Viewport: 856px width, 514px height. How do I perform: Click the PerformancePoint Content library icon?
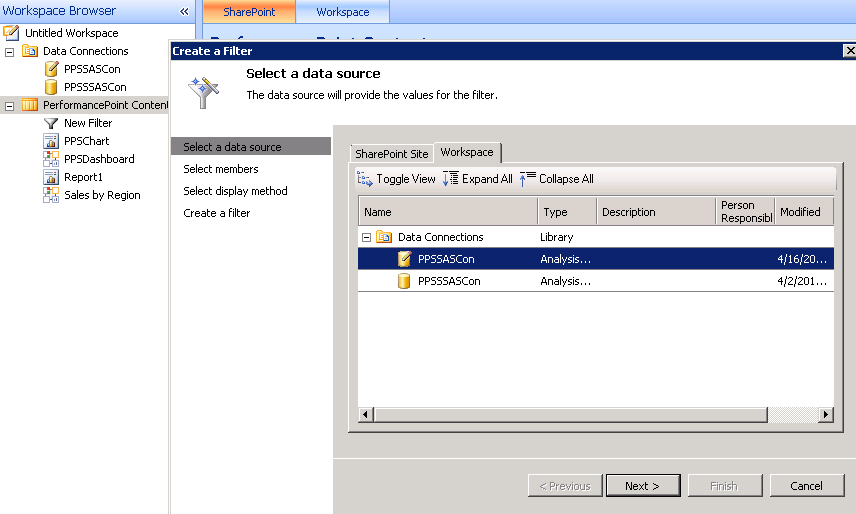pos(30,105)
